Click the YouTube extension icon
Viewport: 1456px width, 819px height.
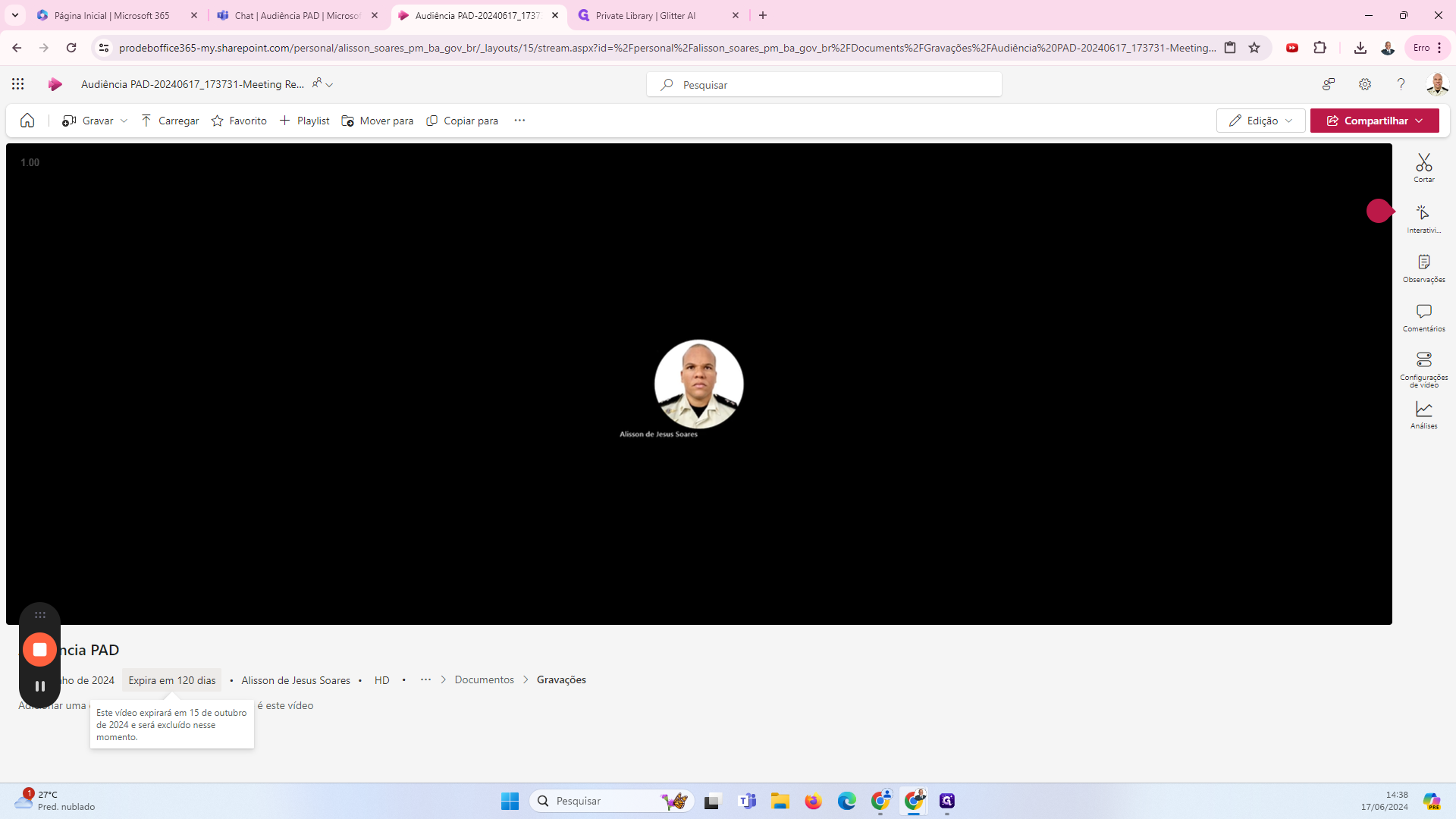pyautogui.click(x=1292, y=48)
